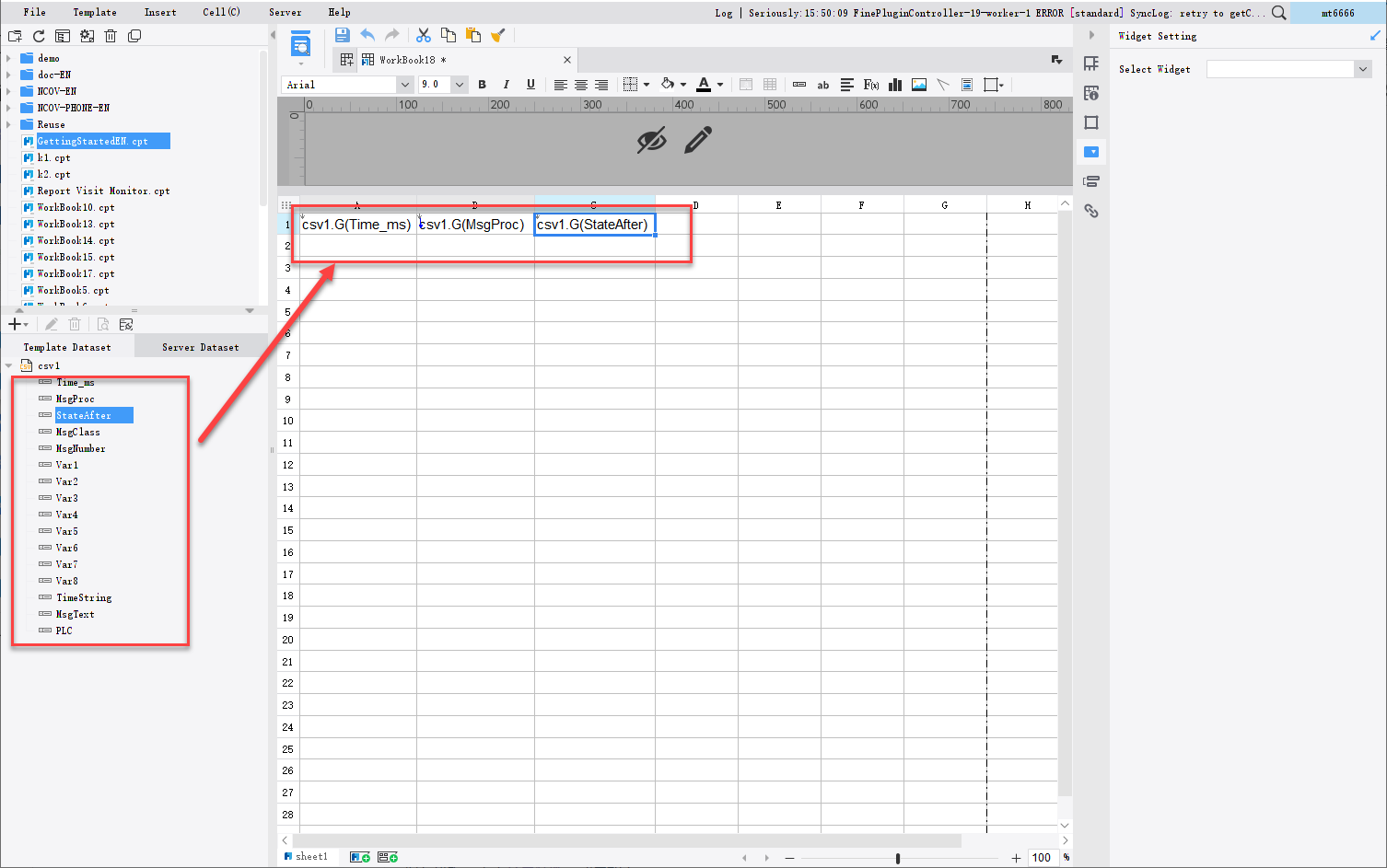Click the pencil edit icon in the parameter pane
Viewport: 1387px width, 868px height.
click(x=698, y=140)
